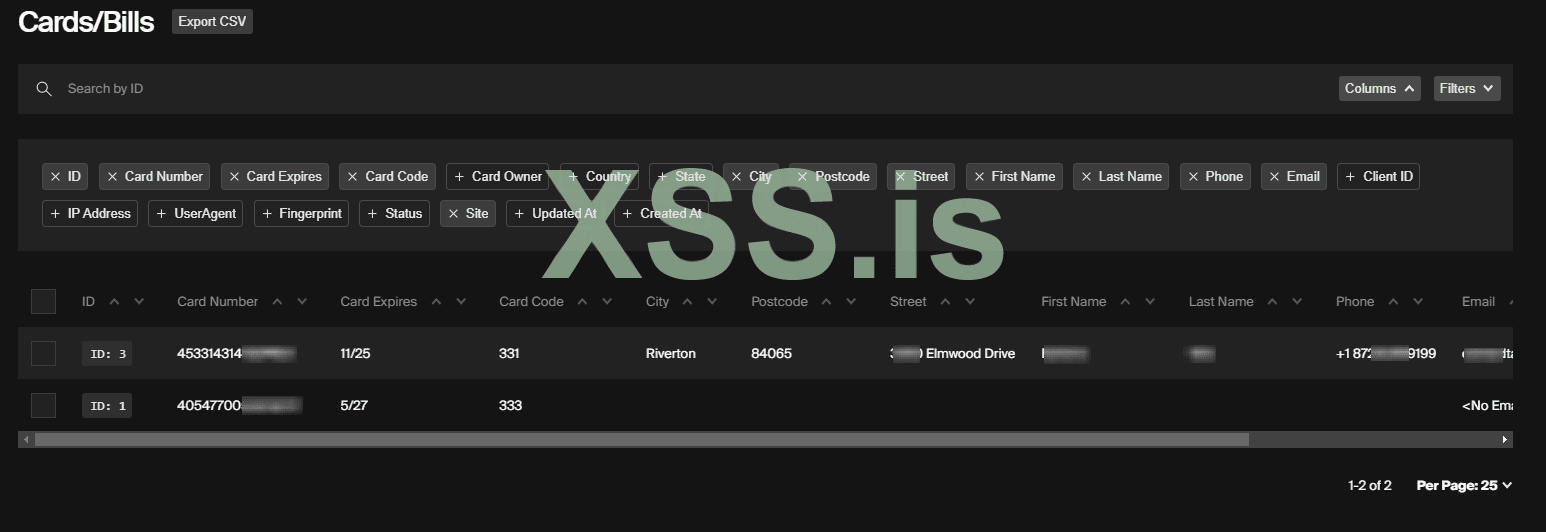Click the 333 card code cell
The height and width of the screenshot is (532, 1546).
[510, 405]
